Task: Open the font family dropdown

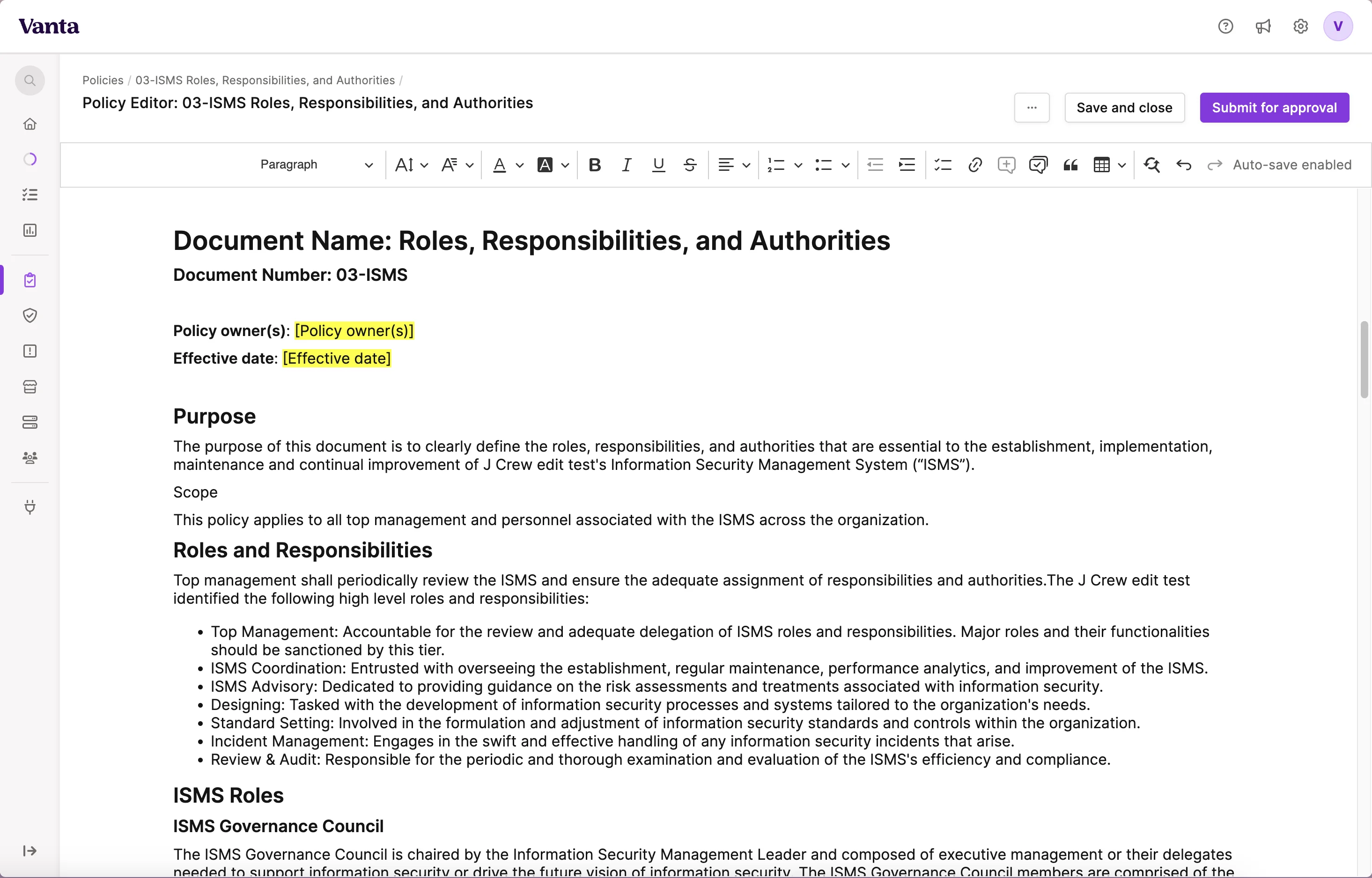Action: [457, 165]
